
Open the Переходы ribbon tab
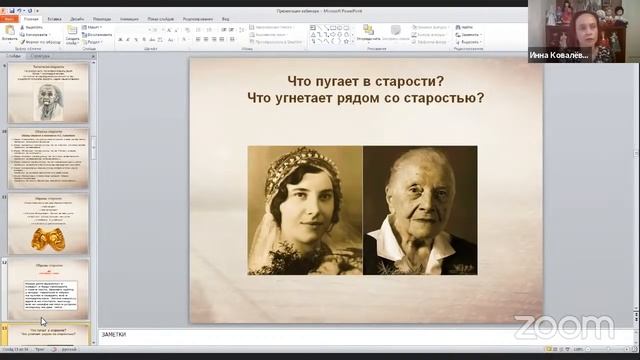tap(102, 19)
